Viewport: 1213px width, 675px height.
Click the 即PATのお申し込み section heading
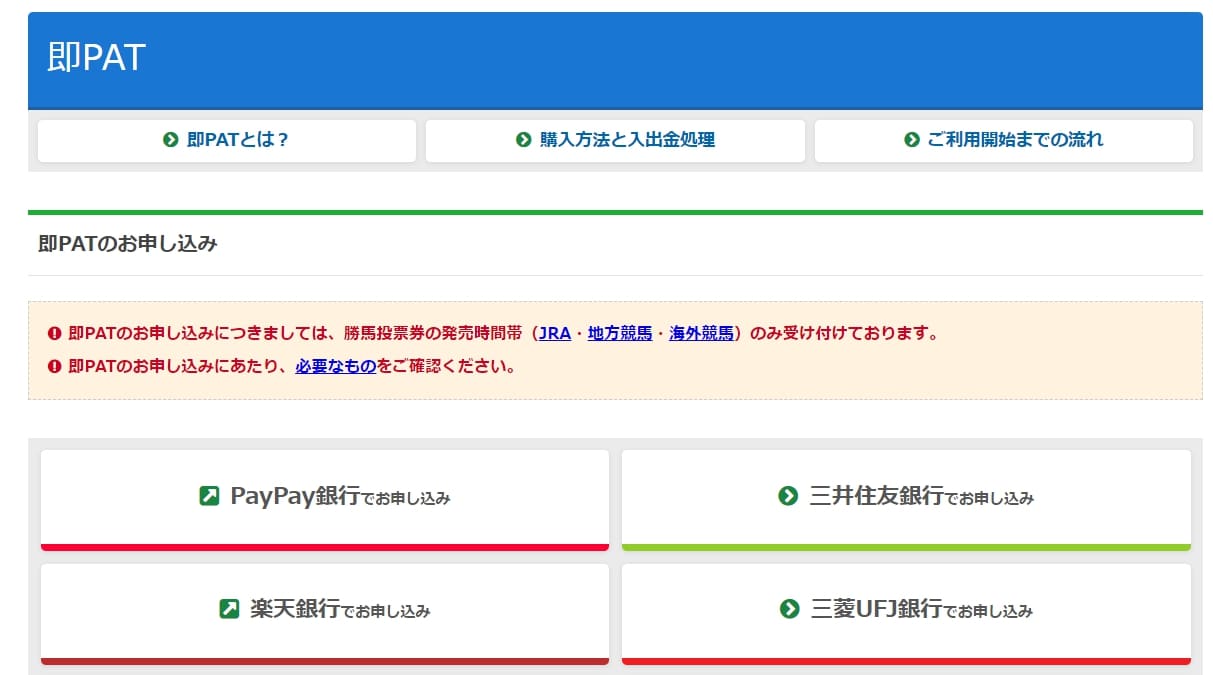coord(128,243)
